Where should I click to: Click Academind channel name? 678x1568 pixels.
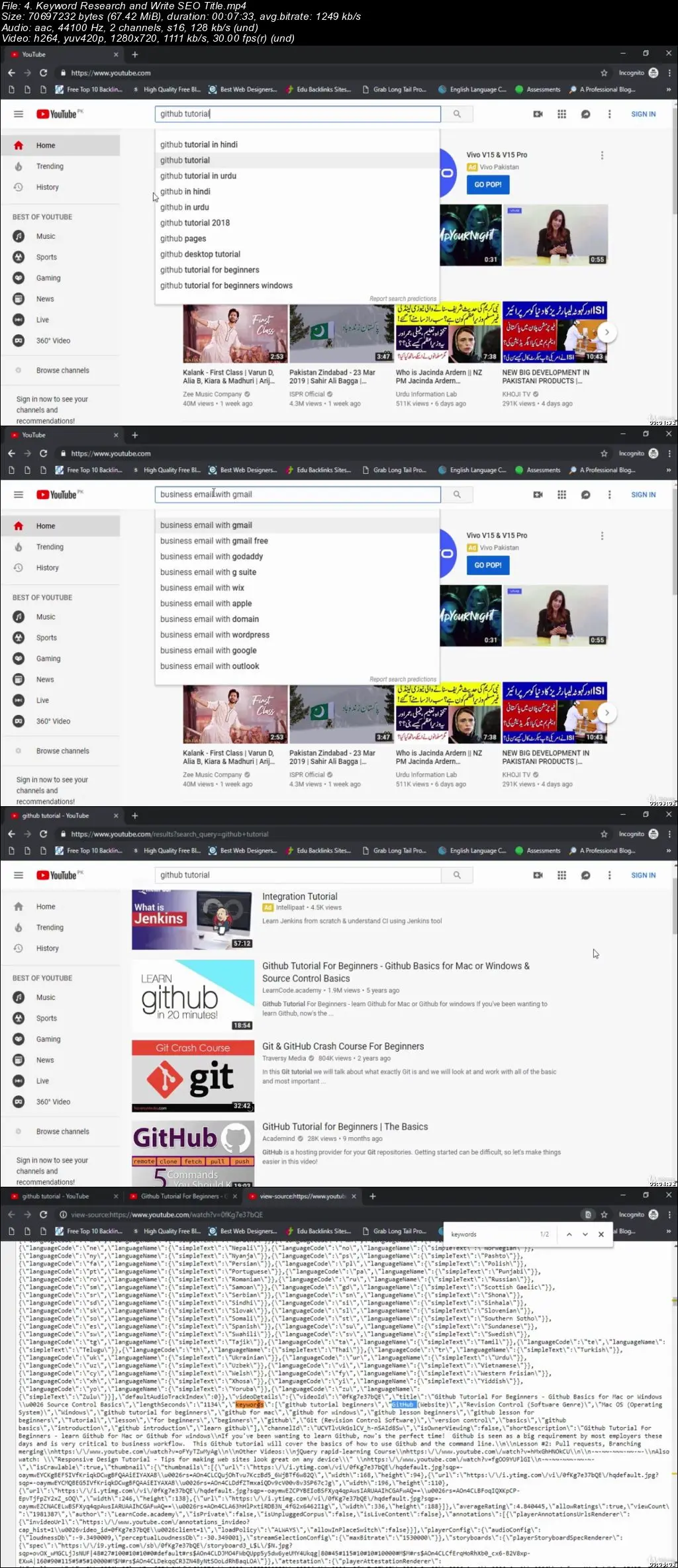(279, 1138)
